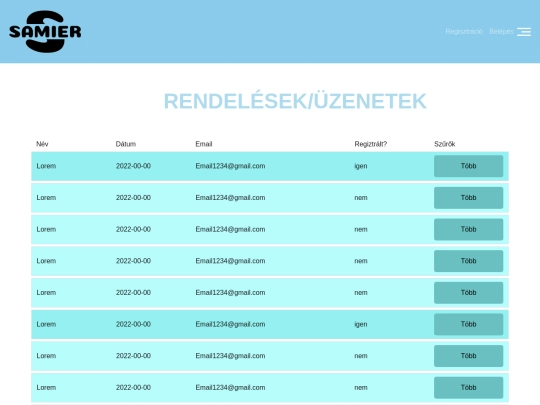Click Több in the seventh table row
This screenshot has width=540, height=405.
pos(468,356)
